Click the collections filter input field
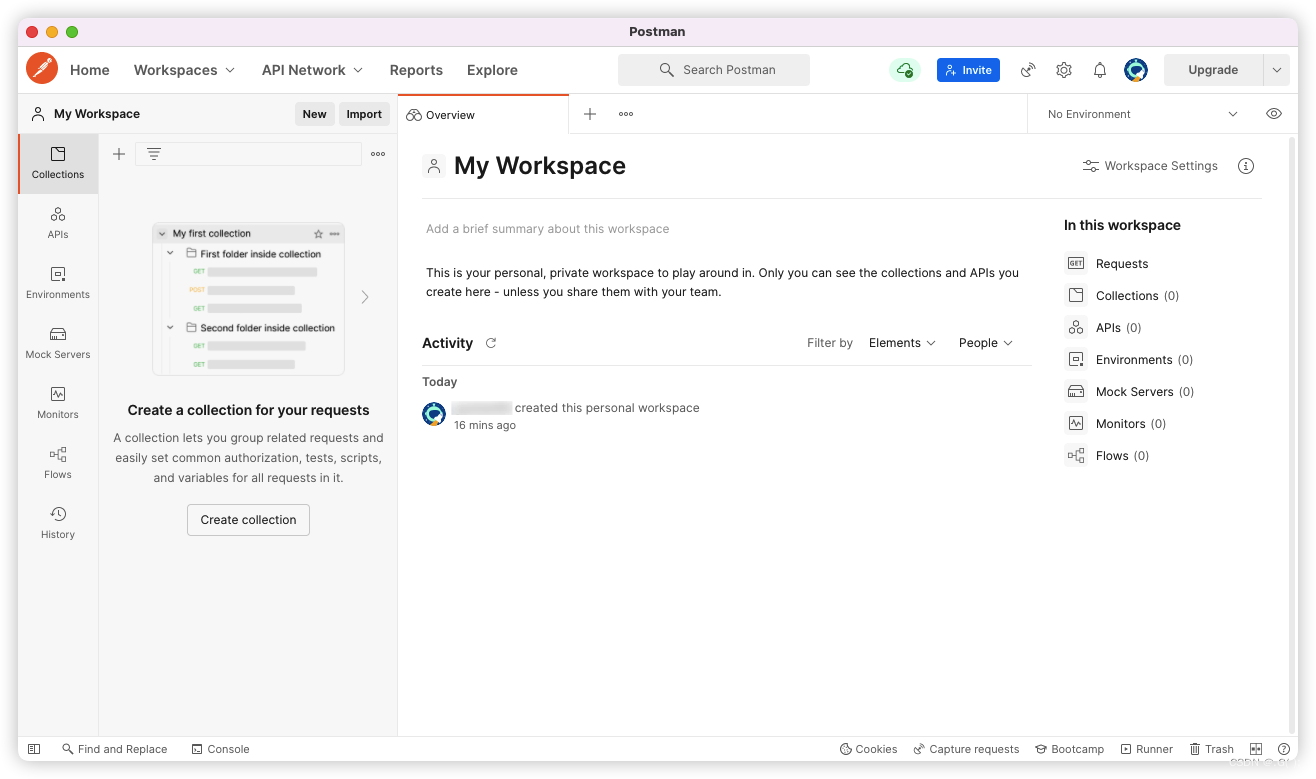 pos(248,154)
